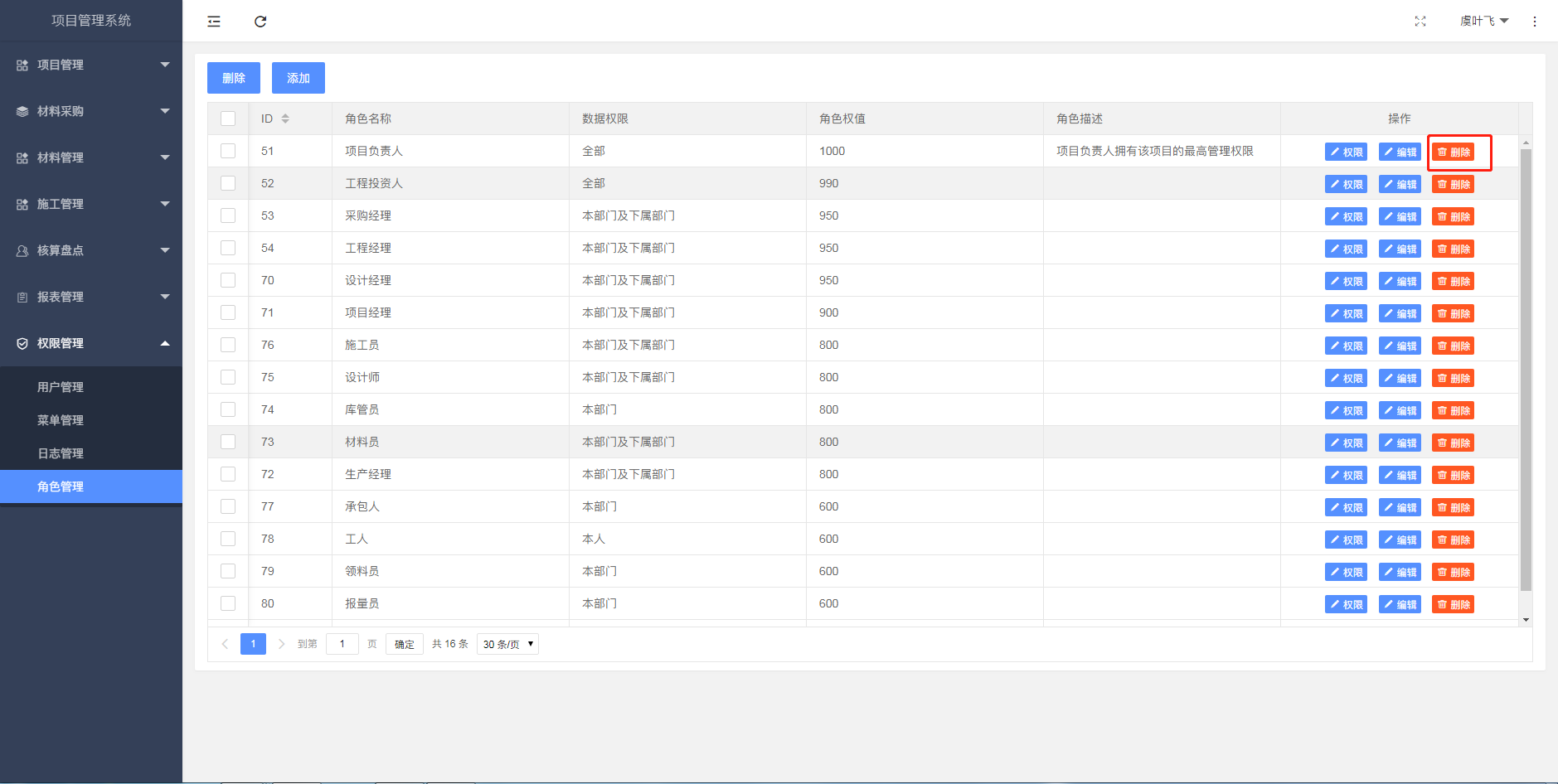Click the 添加 button
The height and width of the screenshot is (784, 1558).
298,78
